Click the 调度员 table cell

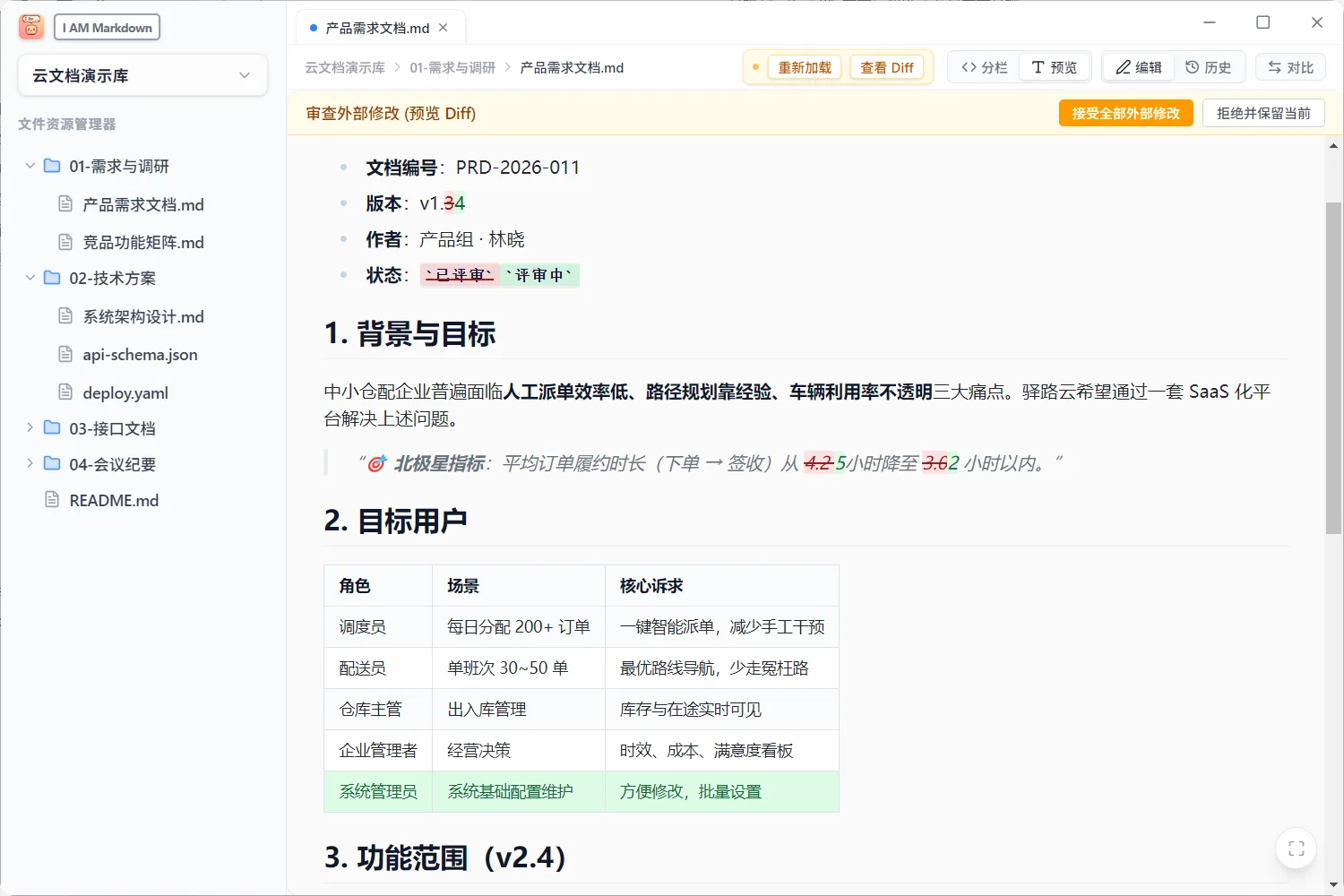[x=378, y=627]
